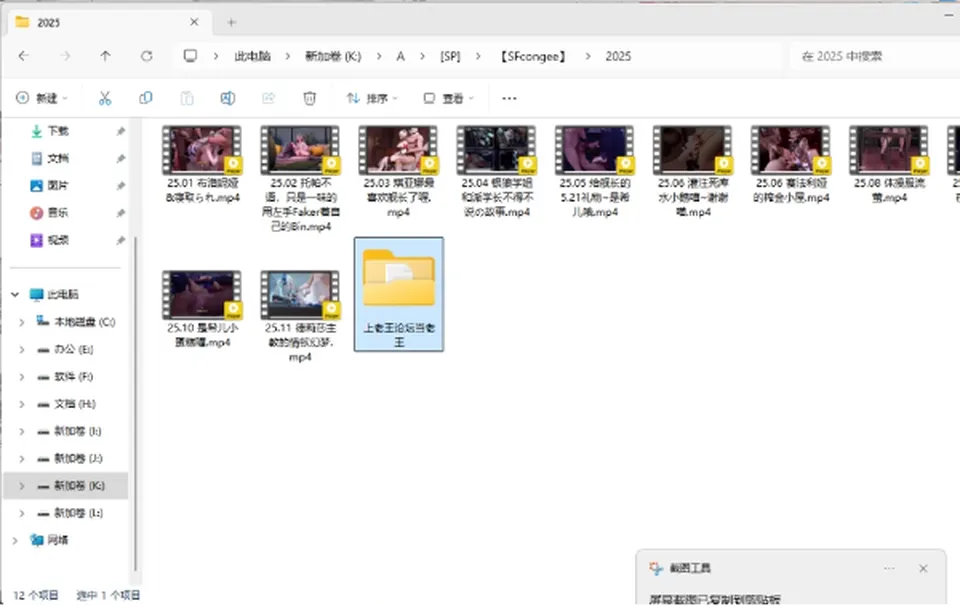Go up one folder level
The width and height of the screenshot is (960, 606).
pos(105,56)
